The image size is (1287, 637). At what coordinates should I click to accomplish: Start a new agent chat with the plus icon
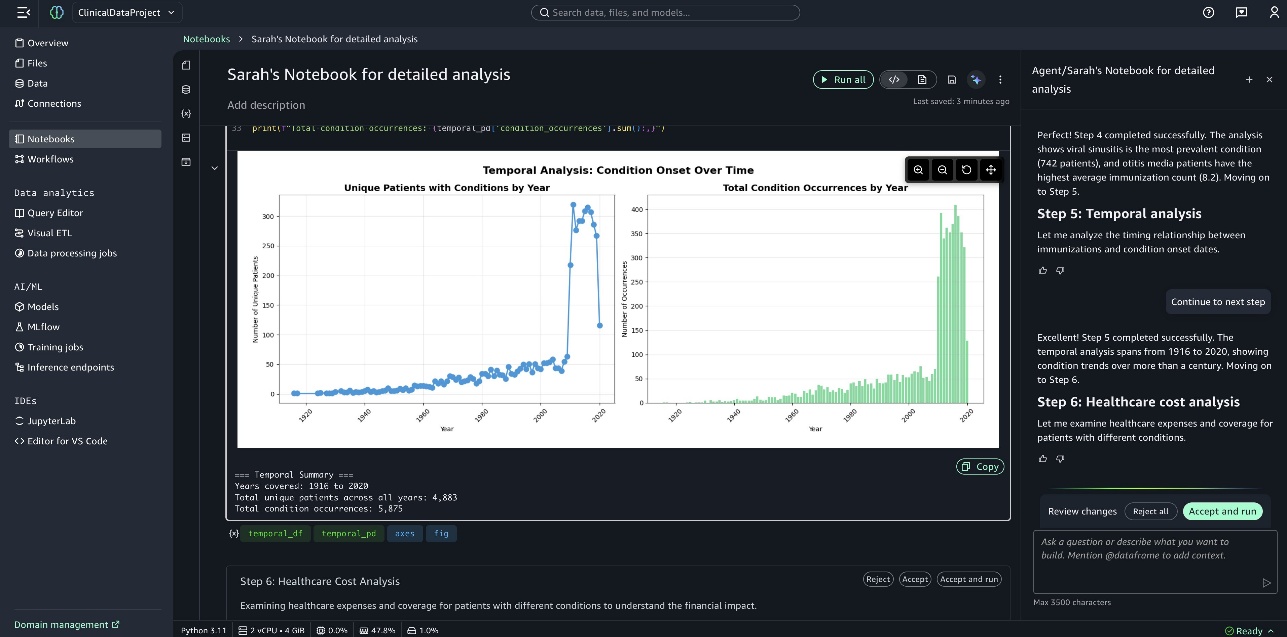(1248, 80)
